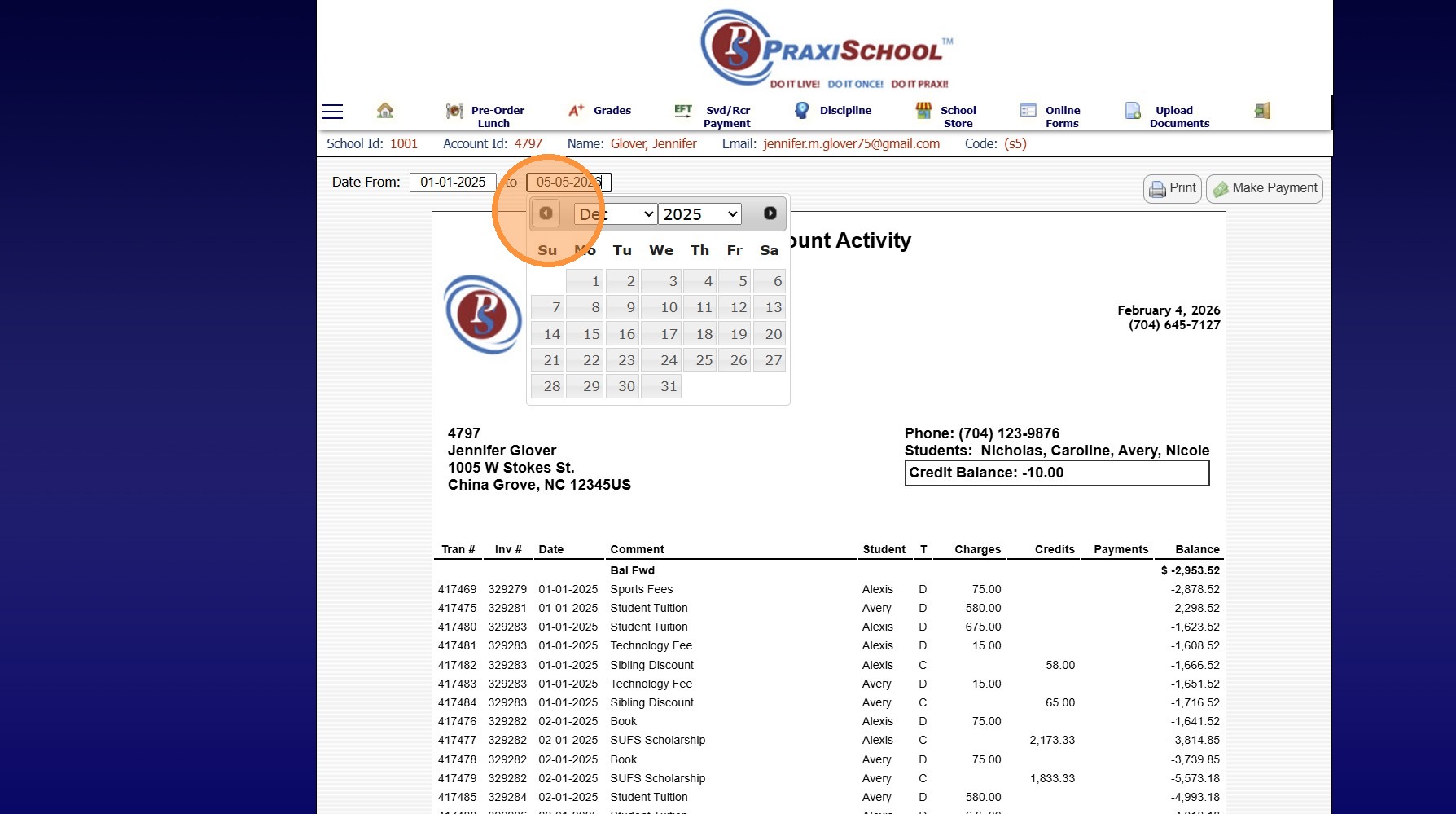The width and height of the screenshot is (1456, 814).
Task: Open the Pre-Order Lunch menu
Action: point(498,117)
